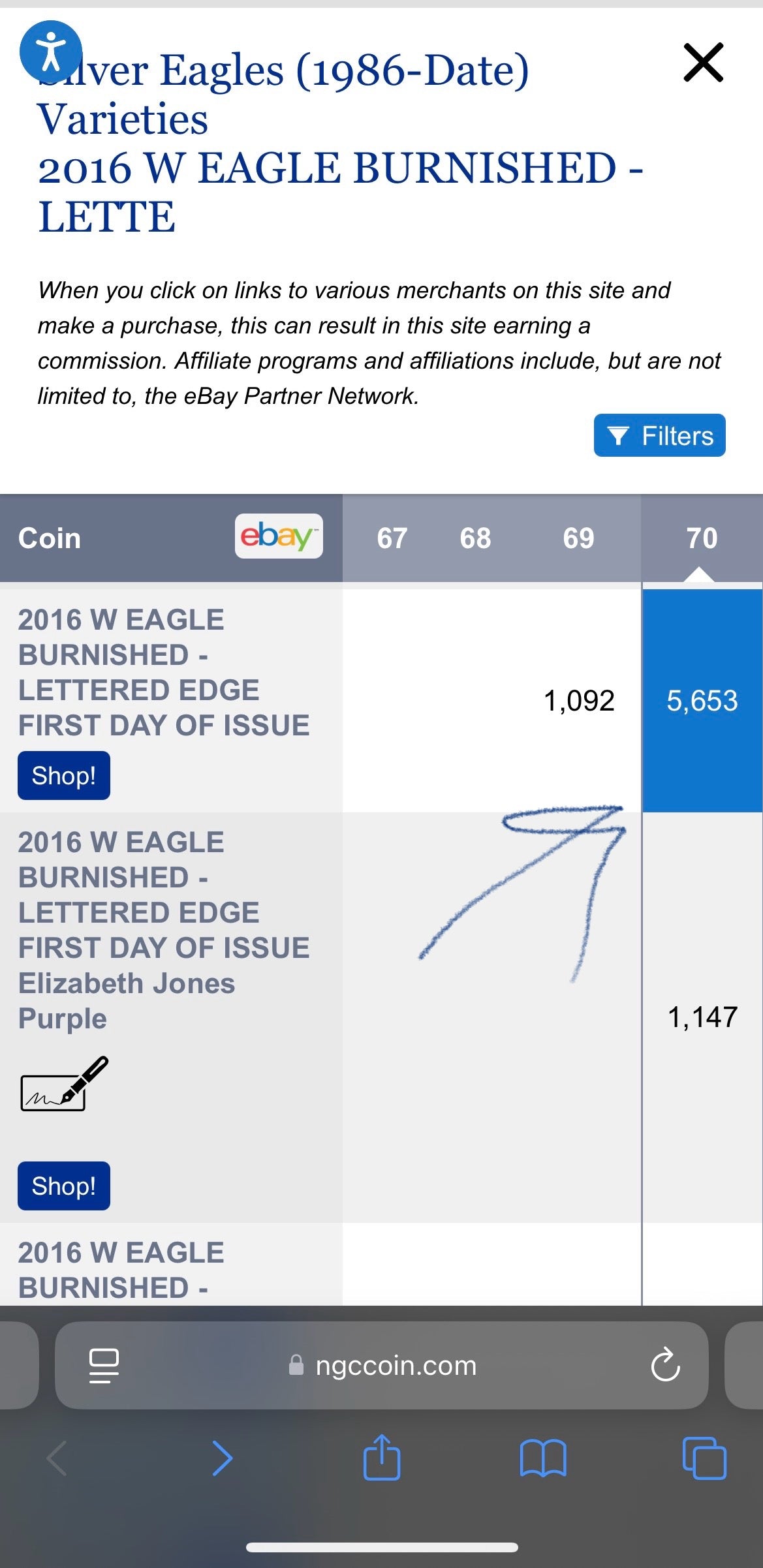Viewport: 763px width, 1568px height.
Task: Click Shop! for First Day of Issue coin
Action: point(64,776)
